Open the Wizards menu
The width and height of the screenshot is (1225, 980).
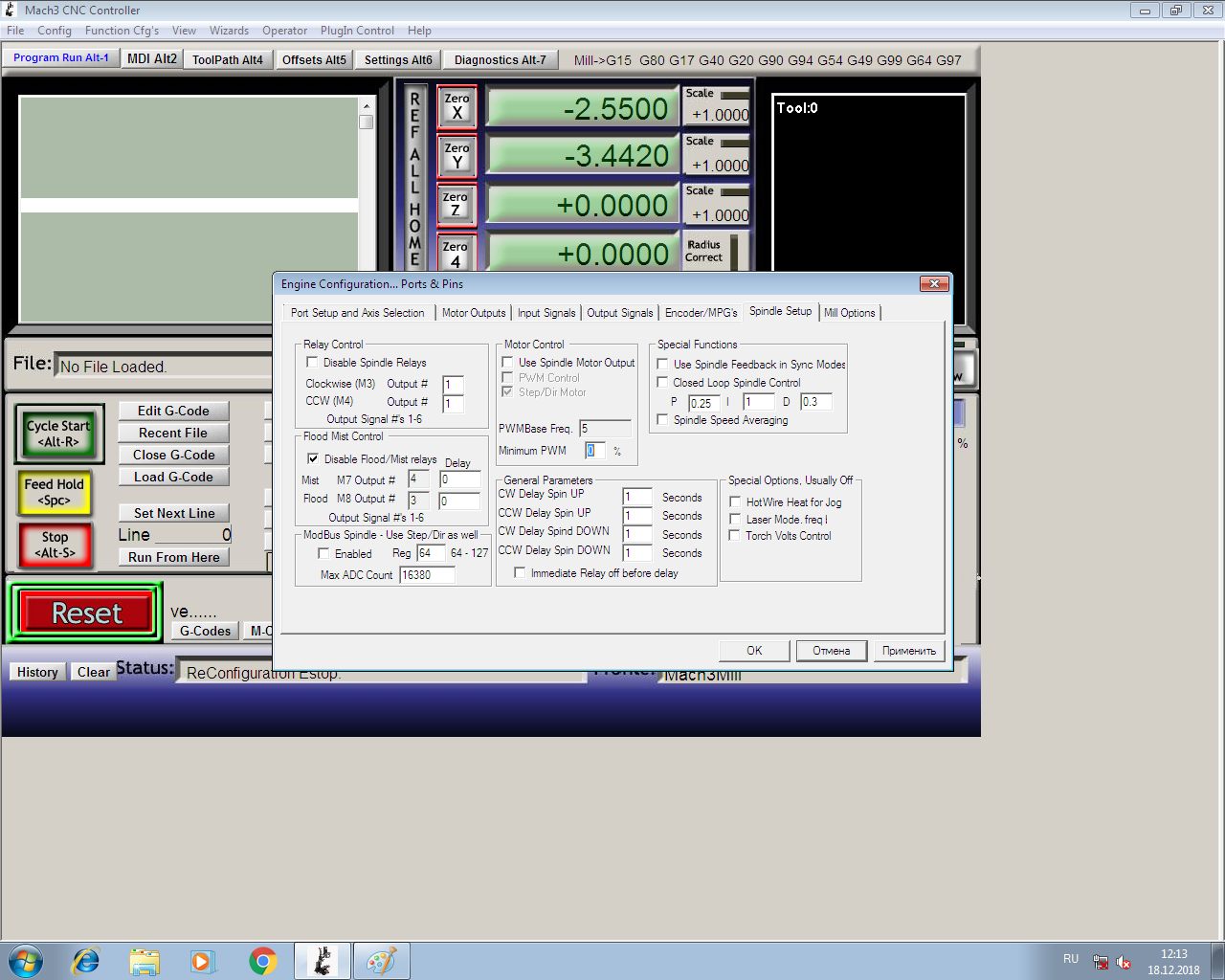tap(229, 31)
